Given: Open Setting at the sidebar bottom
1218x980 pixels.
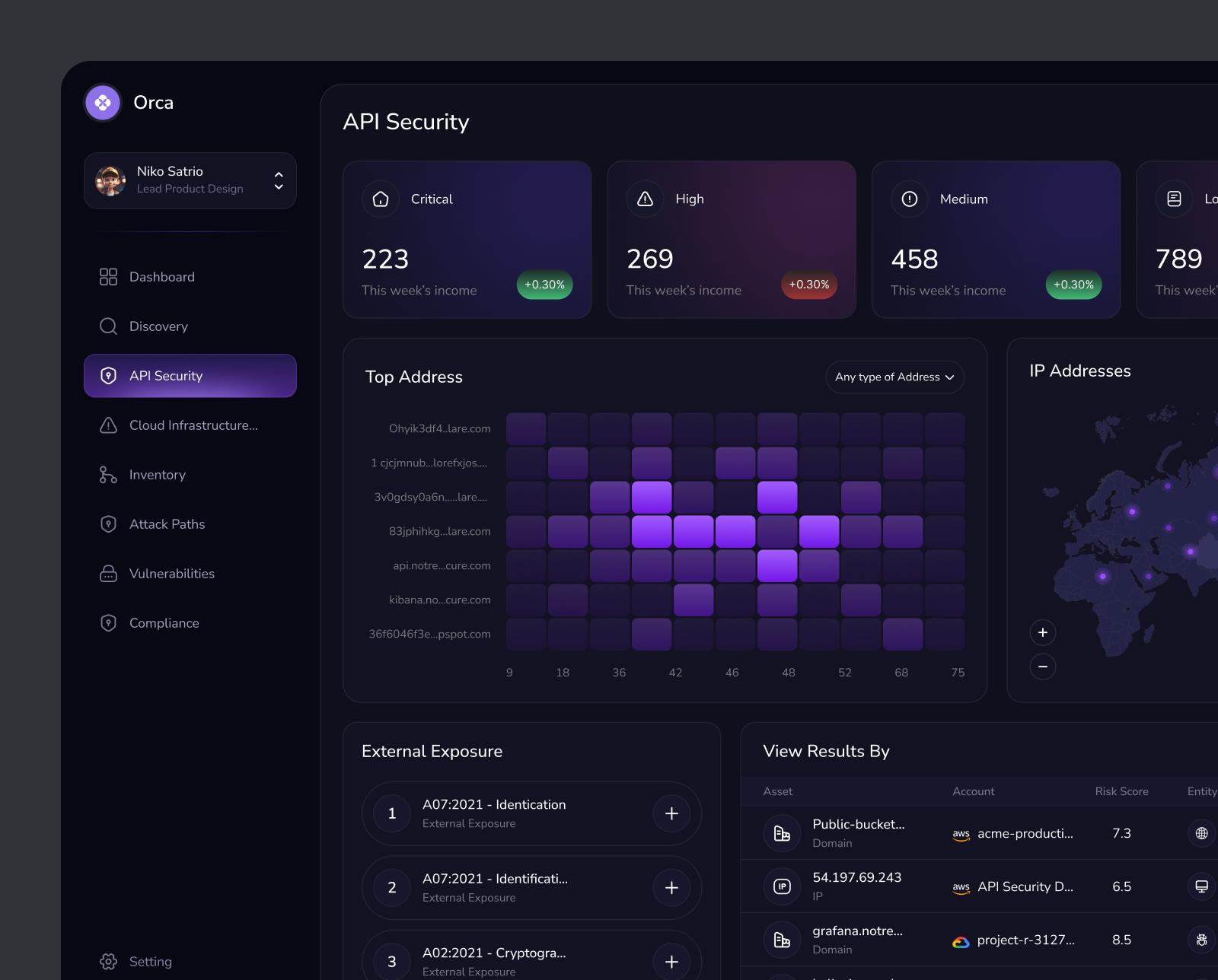Looking at the screenshot, I should coord(190,962).
